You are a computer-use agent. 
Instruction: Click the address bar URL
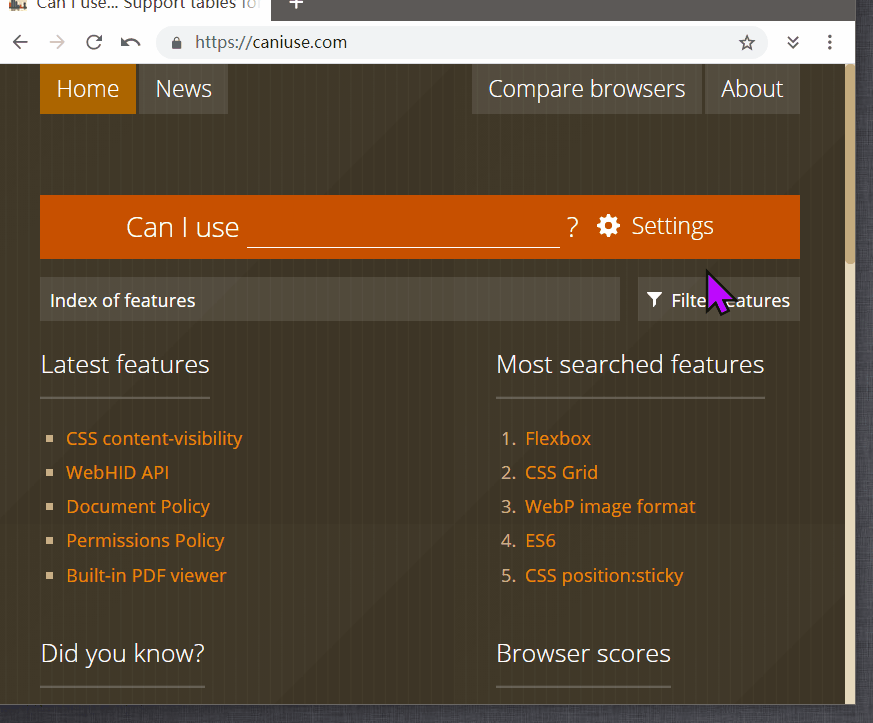(x=271, y=42)
